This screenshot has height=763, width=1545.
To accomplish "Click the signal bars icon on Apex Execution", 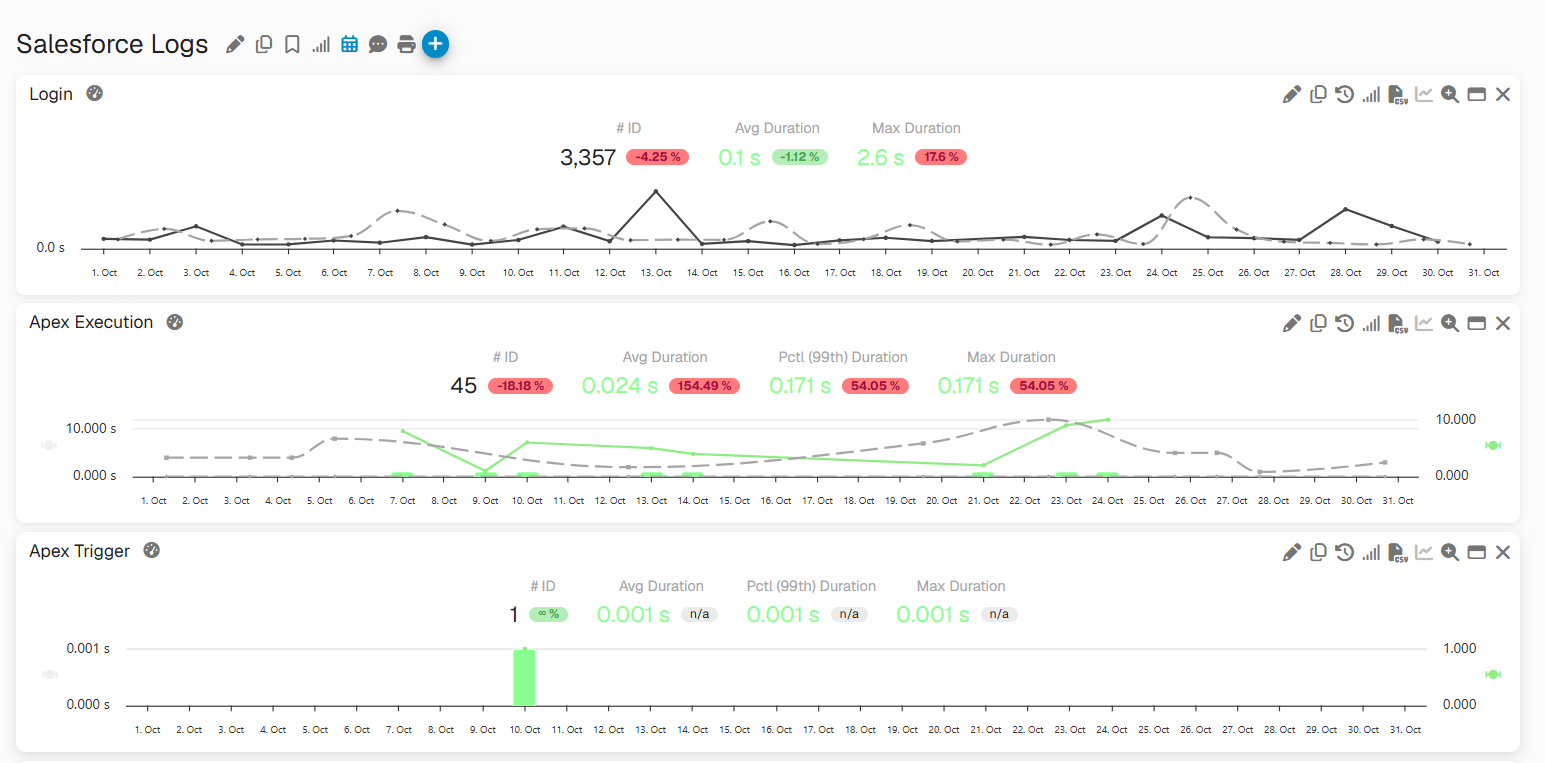I will pyautogui.click(x=1371, y=323).
